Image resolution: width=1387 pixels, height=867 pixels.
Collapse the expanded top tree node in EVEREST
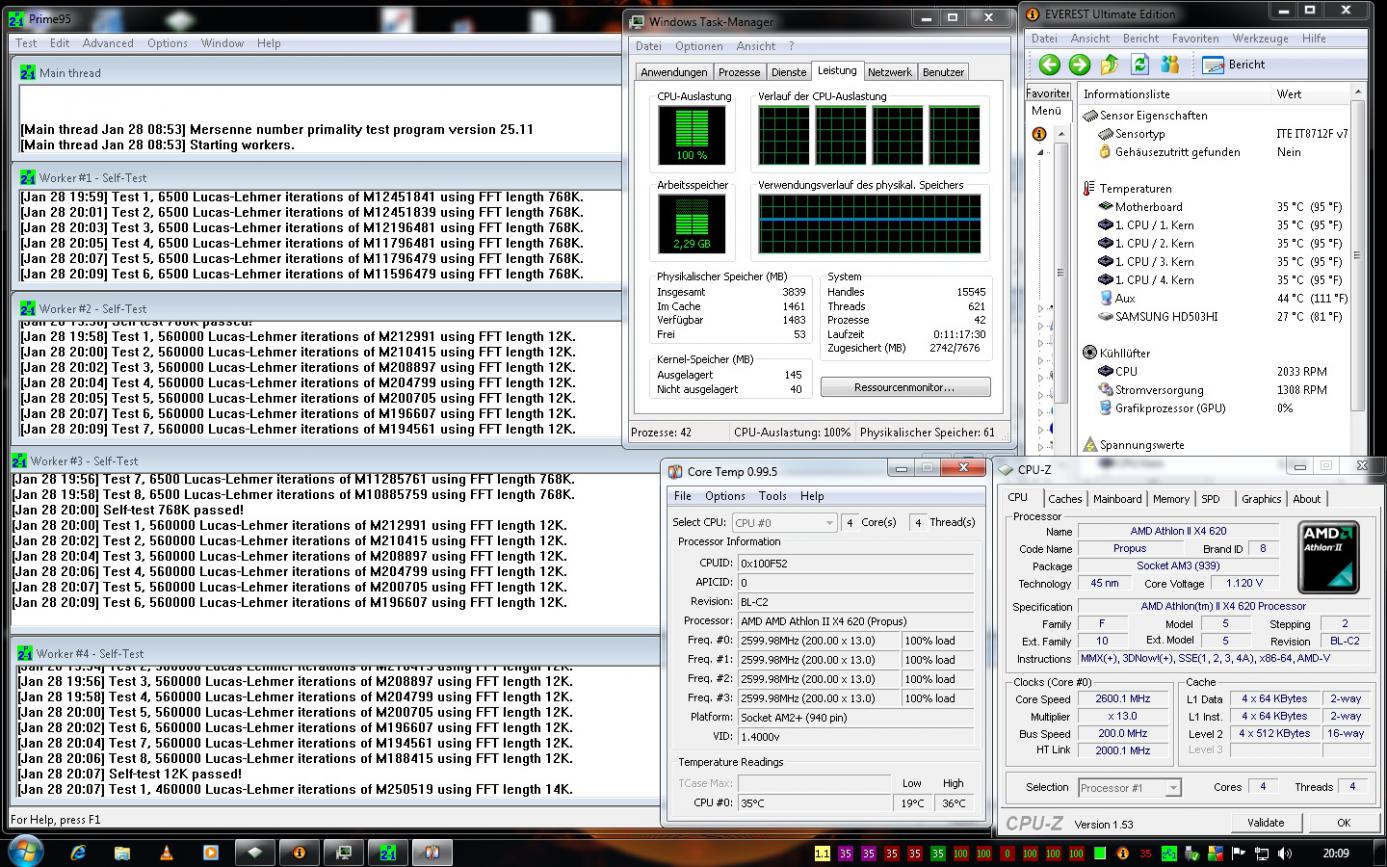click(1039, 152)
